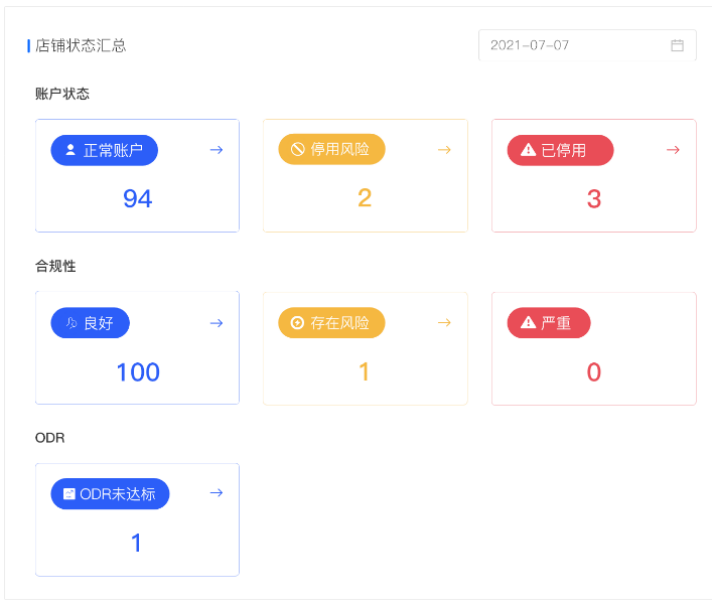Select the red 已停用 badge
Viewport: 712px width, 607px height.
560,150
